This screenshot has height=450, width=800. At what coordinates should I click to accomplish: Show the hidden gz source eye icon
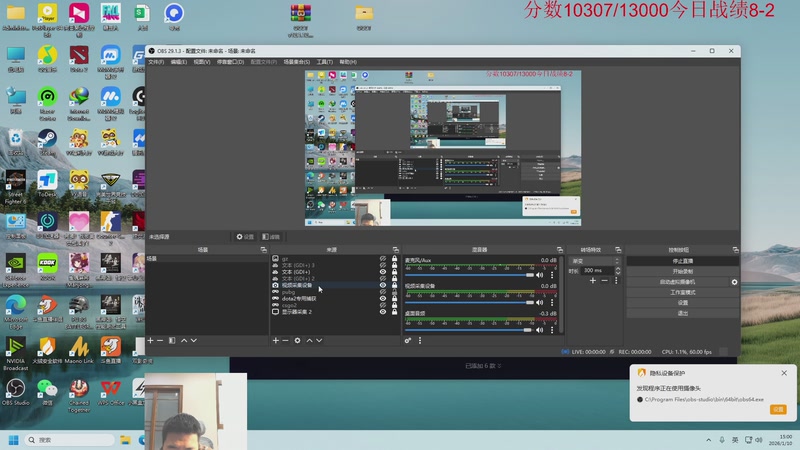(x=383, y=259)
